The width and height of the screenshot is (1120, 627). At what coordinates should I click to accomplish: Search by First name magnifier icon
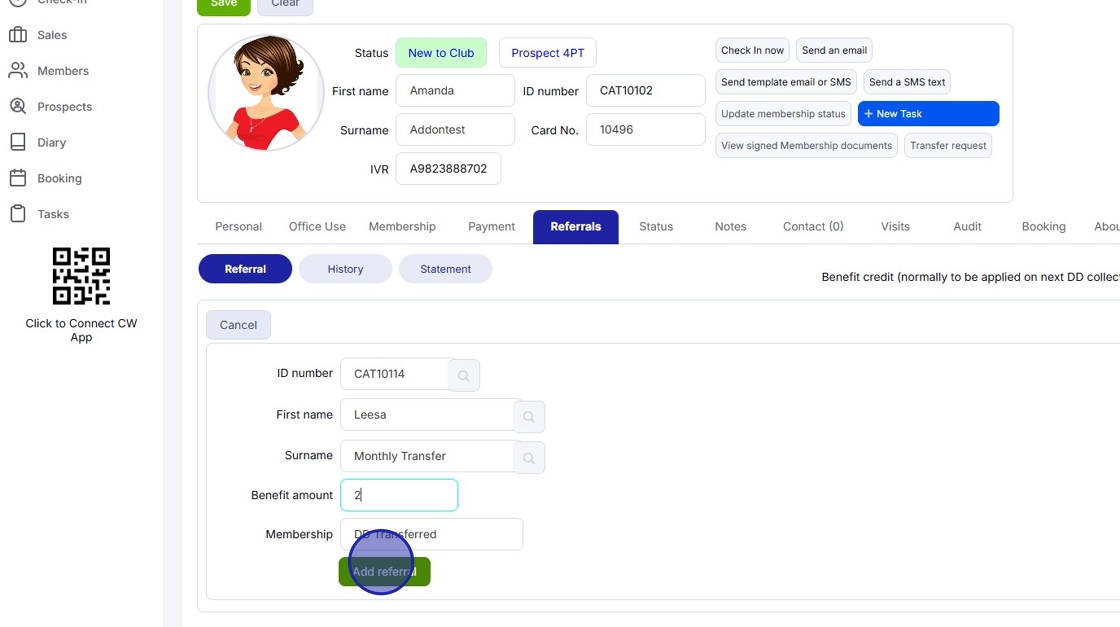click(x=529, y=416)
